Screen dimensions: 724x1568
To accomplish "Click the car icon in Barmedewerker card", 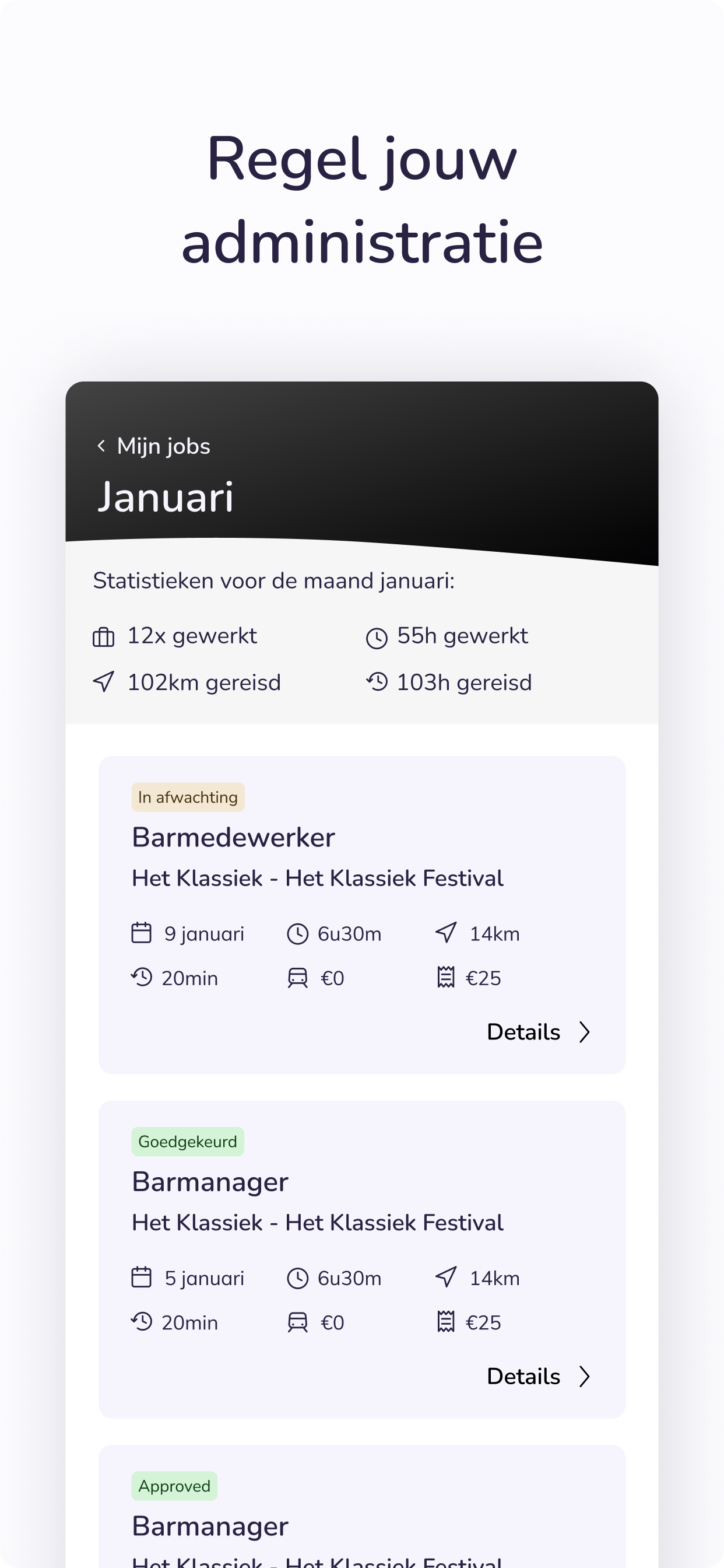I will [x=297, y=978].
